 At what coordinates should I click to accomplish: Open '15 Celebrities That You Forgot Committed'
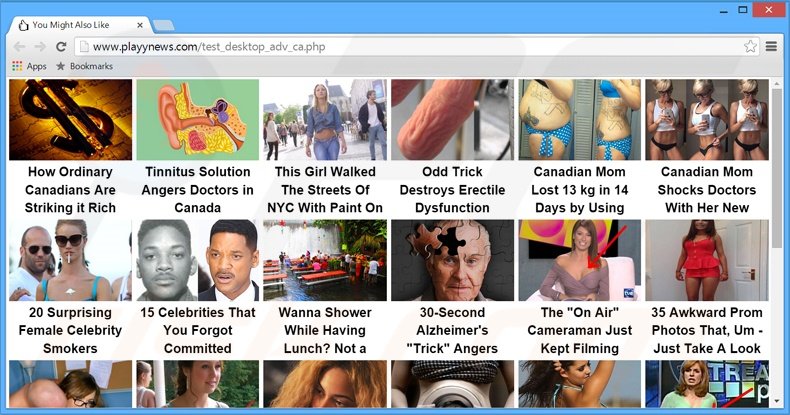198,330
